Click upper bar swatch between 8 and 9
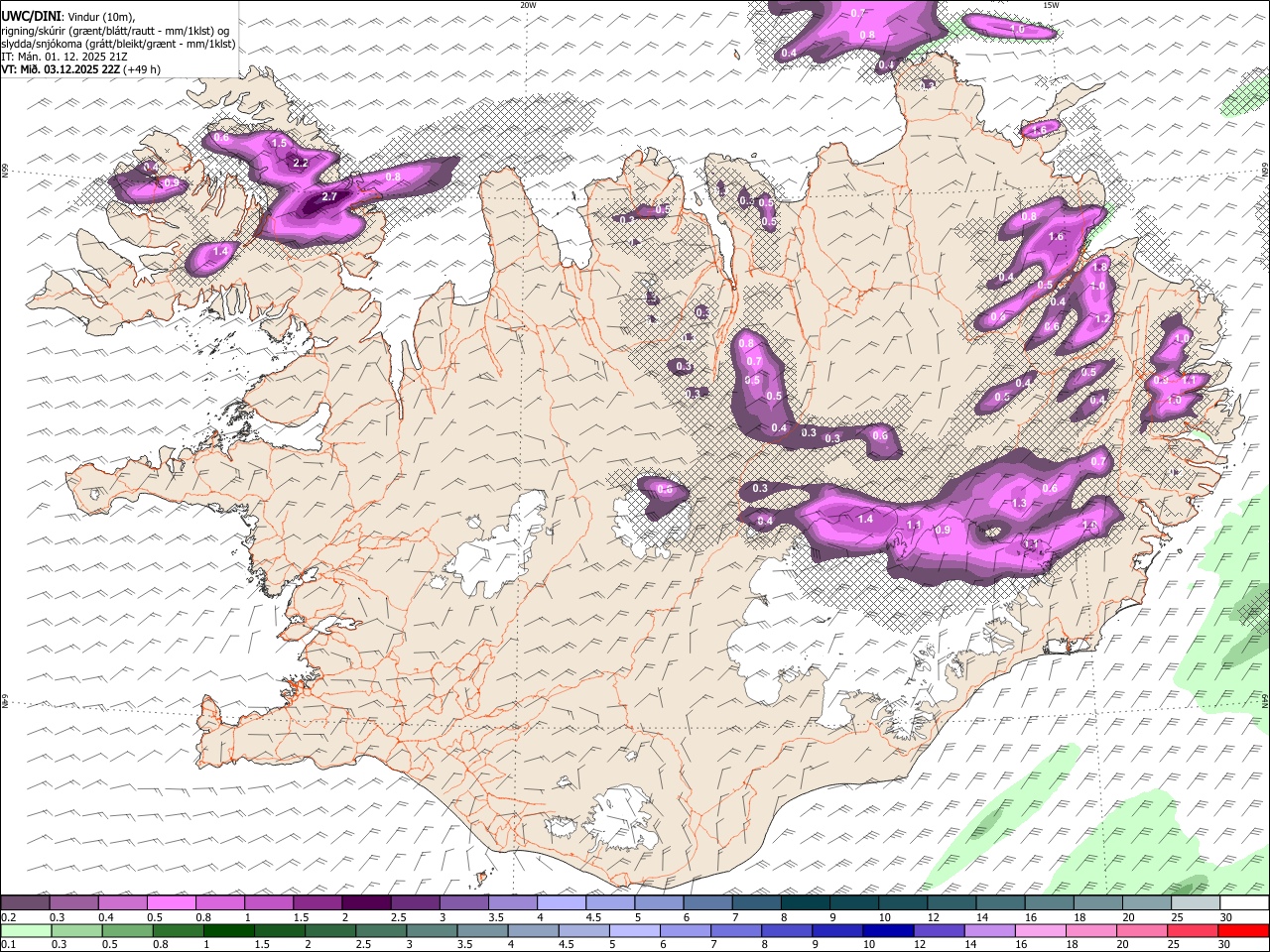1270x952 pixels. [806, 902]
